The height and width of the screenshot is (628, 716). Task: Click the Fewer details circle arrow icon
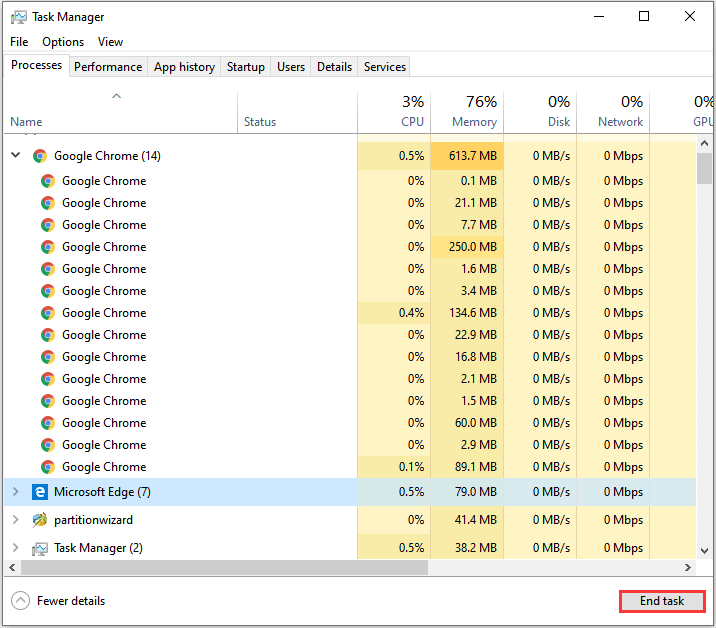21,601
